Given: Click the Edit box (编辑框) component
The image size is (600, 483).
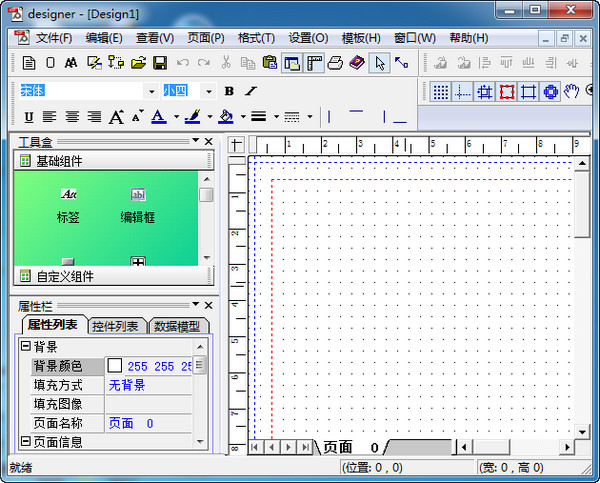Looking at the screenshot, I should click(x=138, y=194).
